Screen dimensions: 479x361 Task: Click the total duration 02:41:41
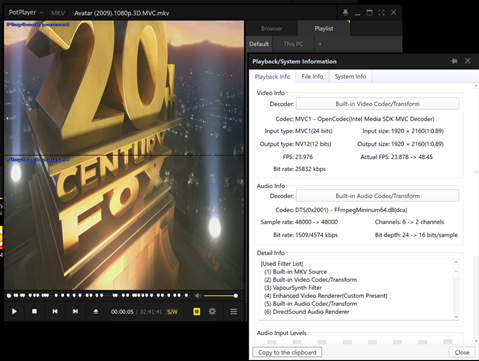[151, 312]
